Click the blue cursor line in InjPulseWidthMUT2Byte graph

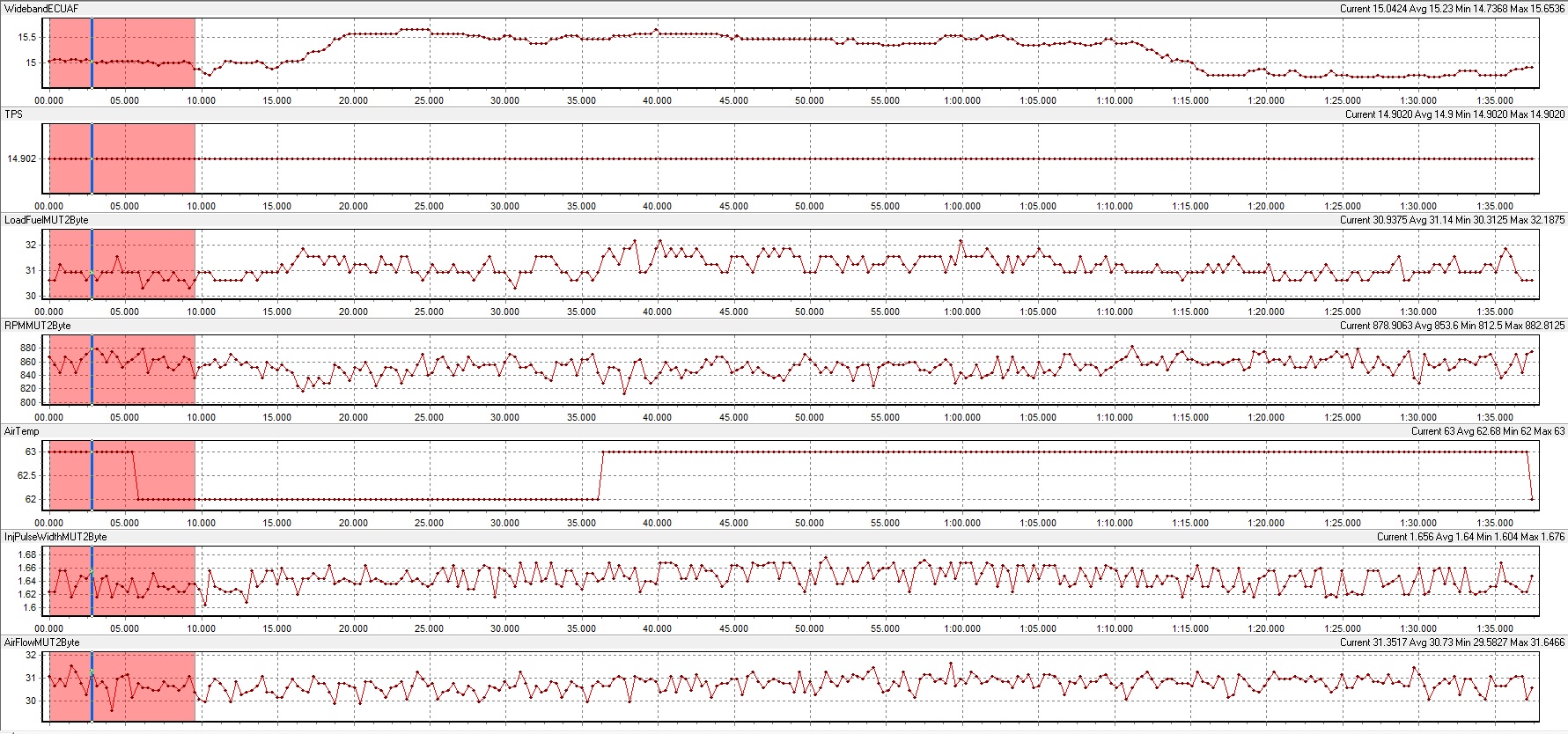point(92,581)
